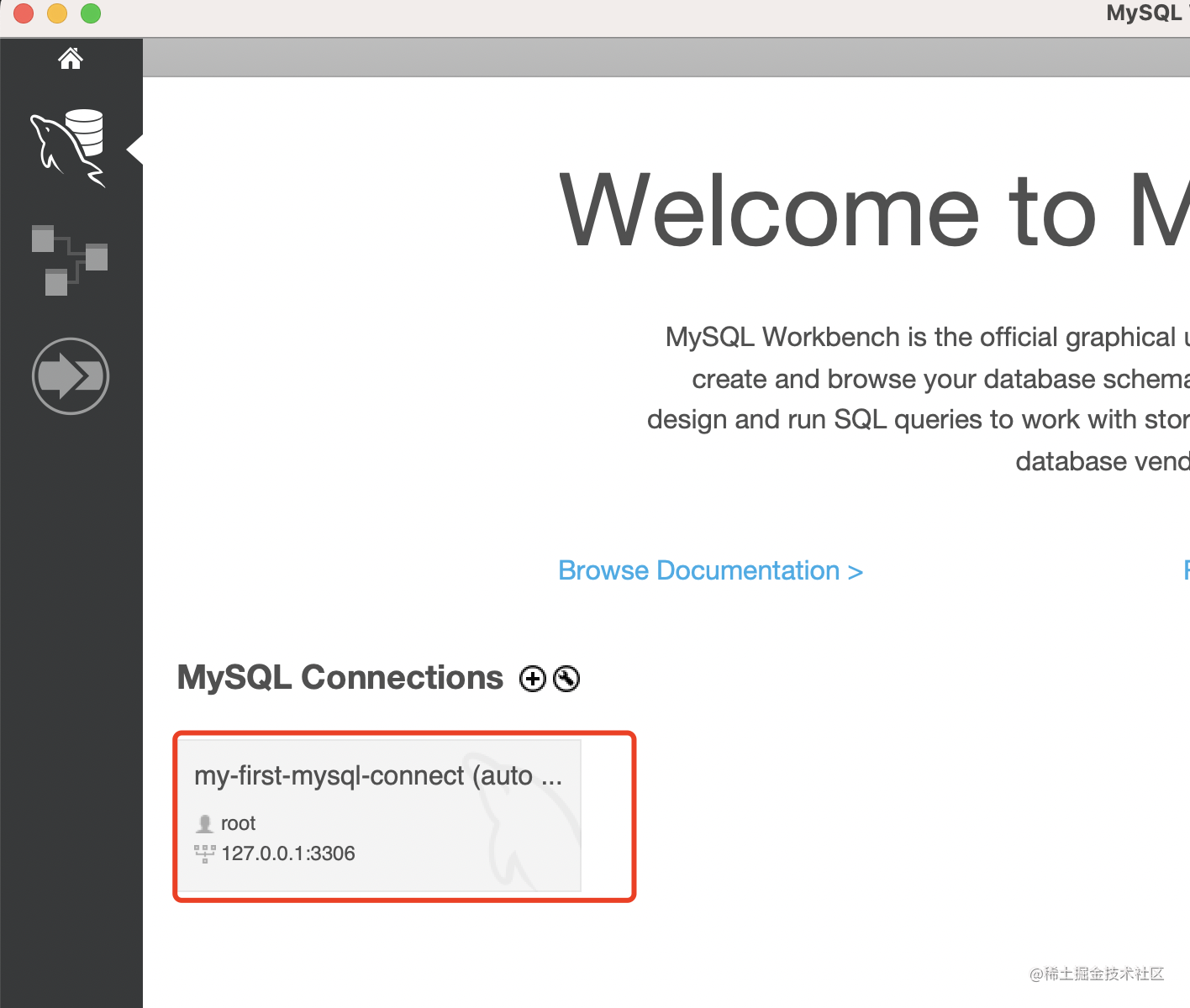
Task: Open the Migration wizard arrow icon
Action: coord(71,375)
